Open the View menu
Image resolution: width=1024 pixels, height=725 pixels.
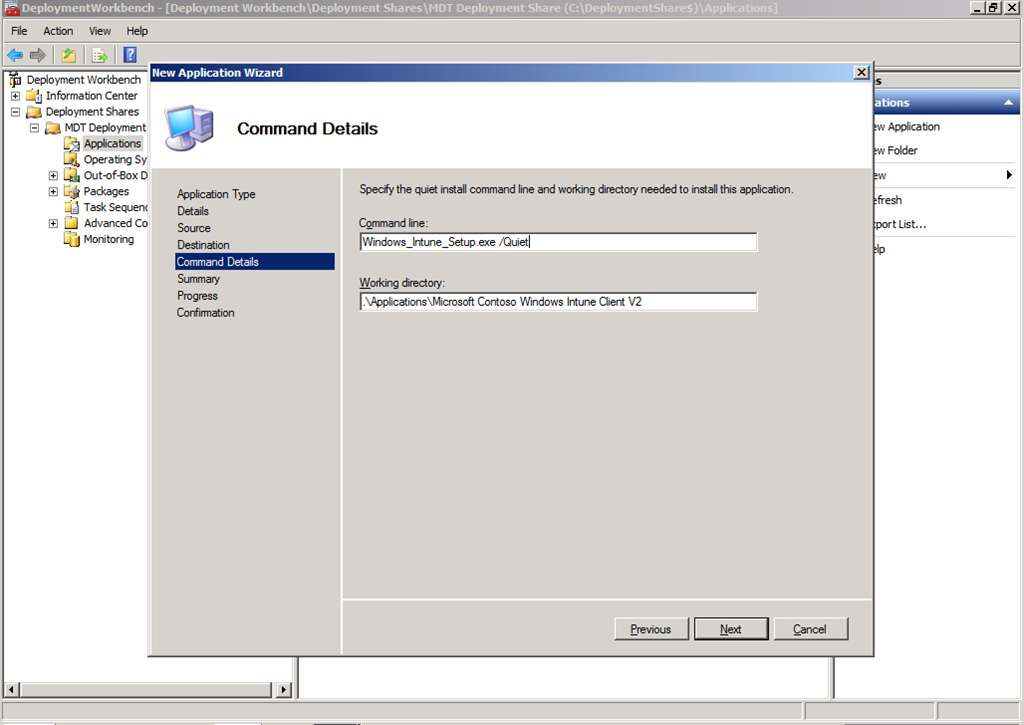(x=100, y=31)
